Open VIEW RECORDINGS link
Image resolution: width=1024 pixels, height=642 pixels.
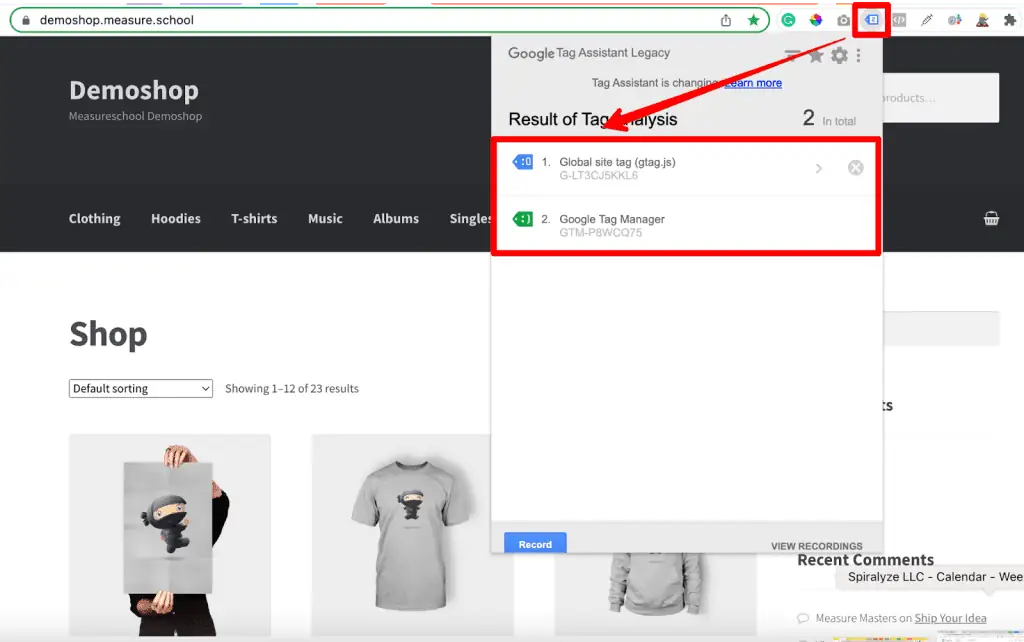(818, 546)
